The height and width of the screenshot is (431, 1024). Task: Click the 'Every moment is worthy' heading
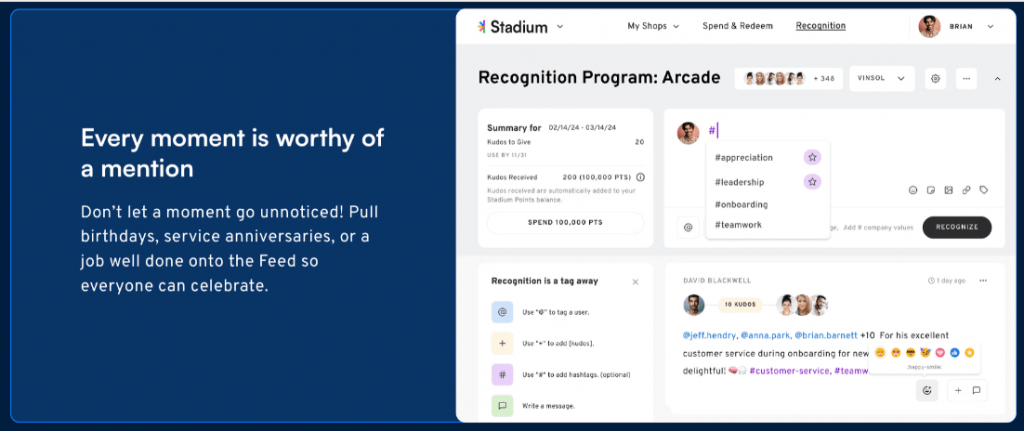tap(232, 153)
